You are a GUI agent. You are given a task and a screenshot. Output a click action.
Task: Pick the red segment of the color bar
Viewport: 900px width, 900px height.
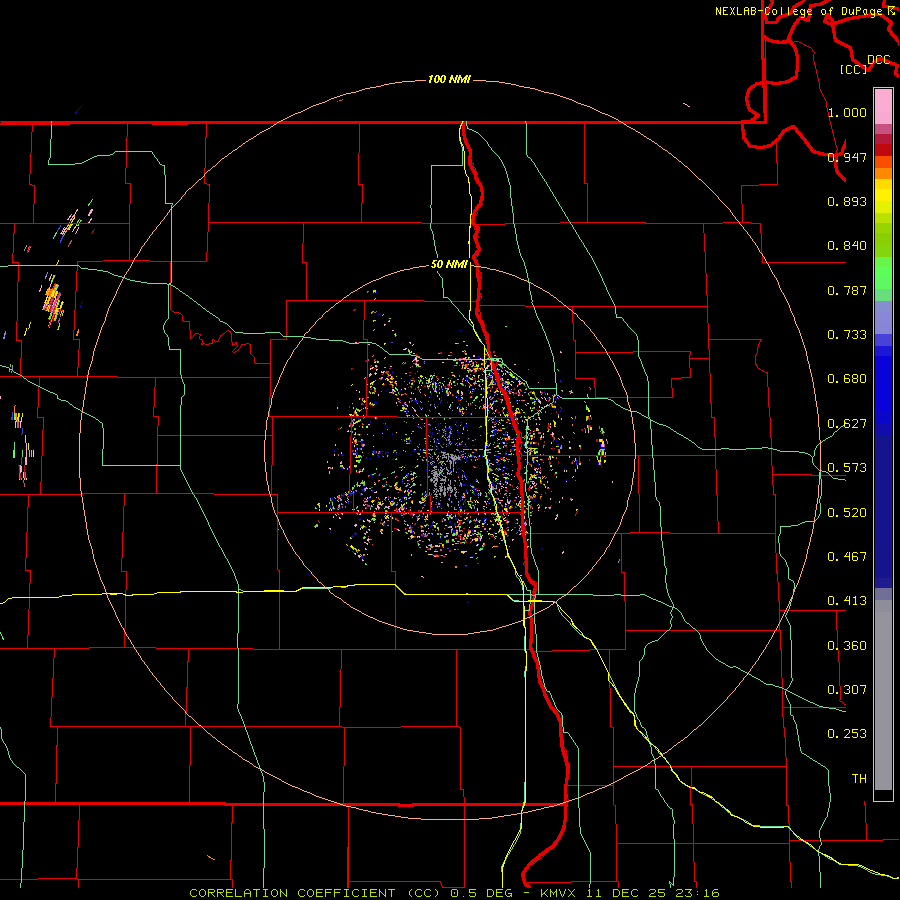coord(883,150)
